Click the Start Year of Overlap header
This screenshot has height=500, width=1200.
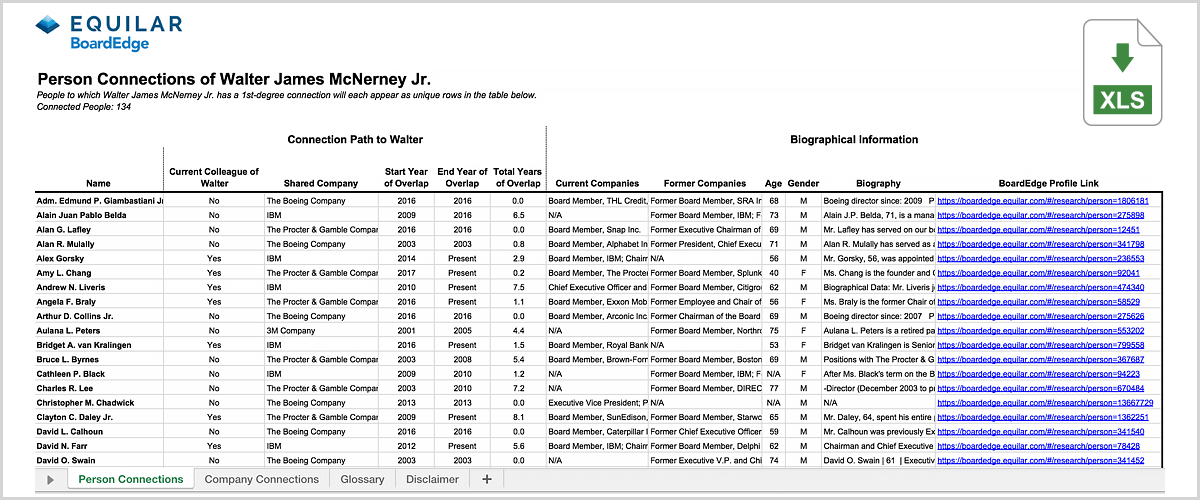click(x=407, y=178)
